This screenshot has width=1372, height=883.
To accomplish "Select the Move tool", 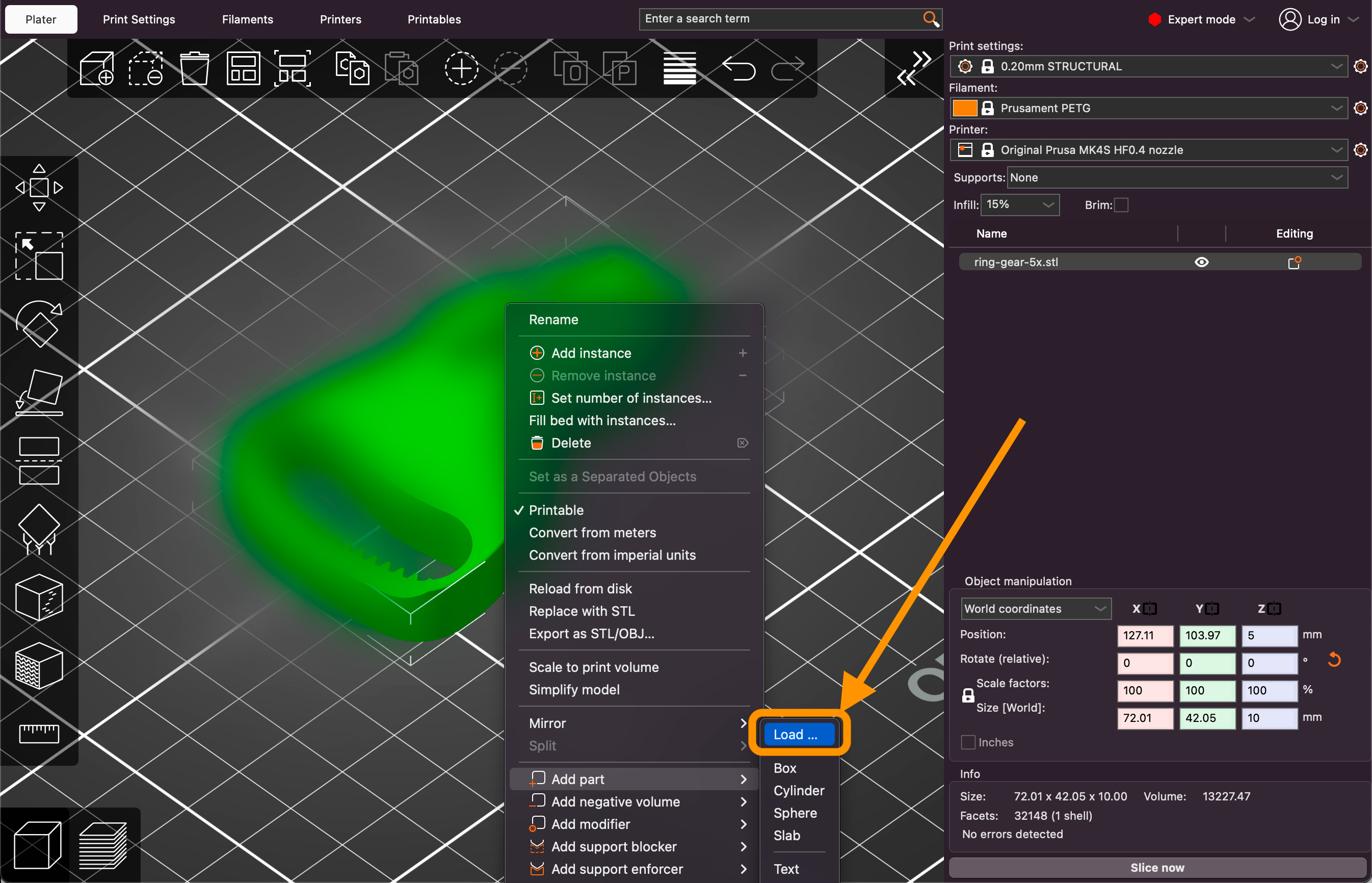I will (x=39, y=188).
